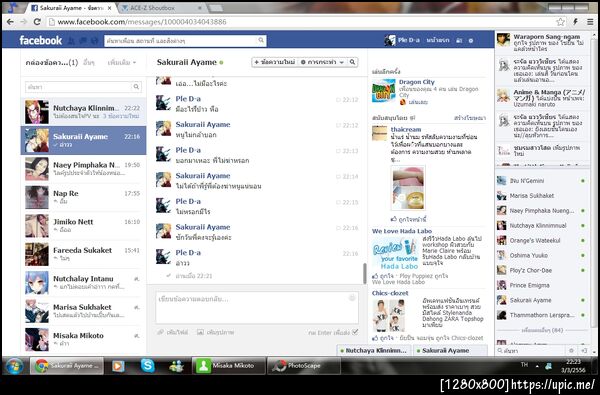Go back with browser back arrow
This screenshot has width=600, height=395.
(x=10, y=22)
